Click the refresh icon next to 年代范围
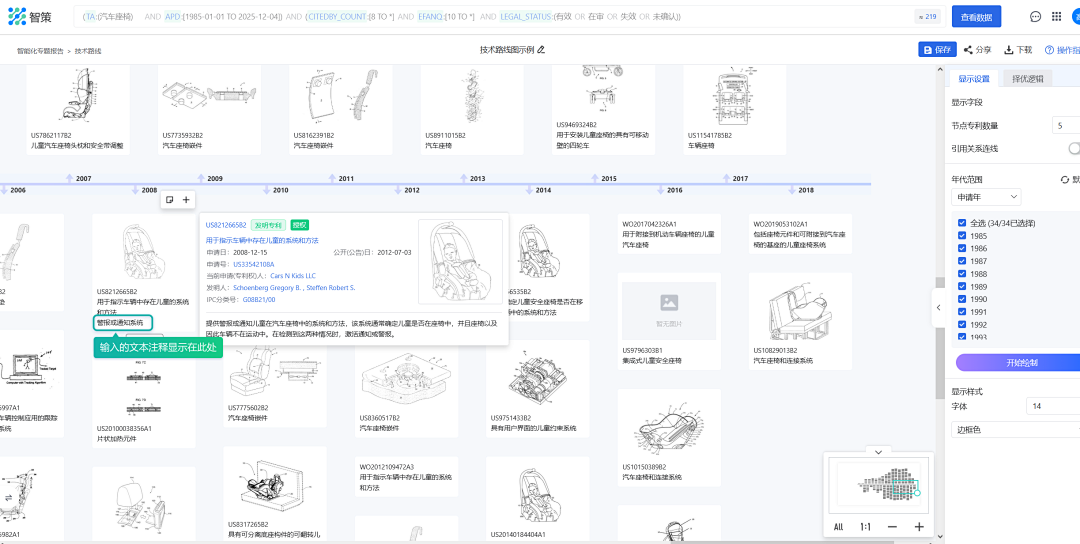The height and width of the screenshot is (544, 1080). [x=1064, y=180]
